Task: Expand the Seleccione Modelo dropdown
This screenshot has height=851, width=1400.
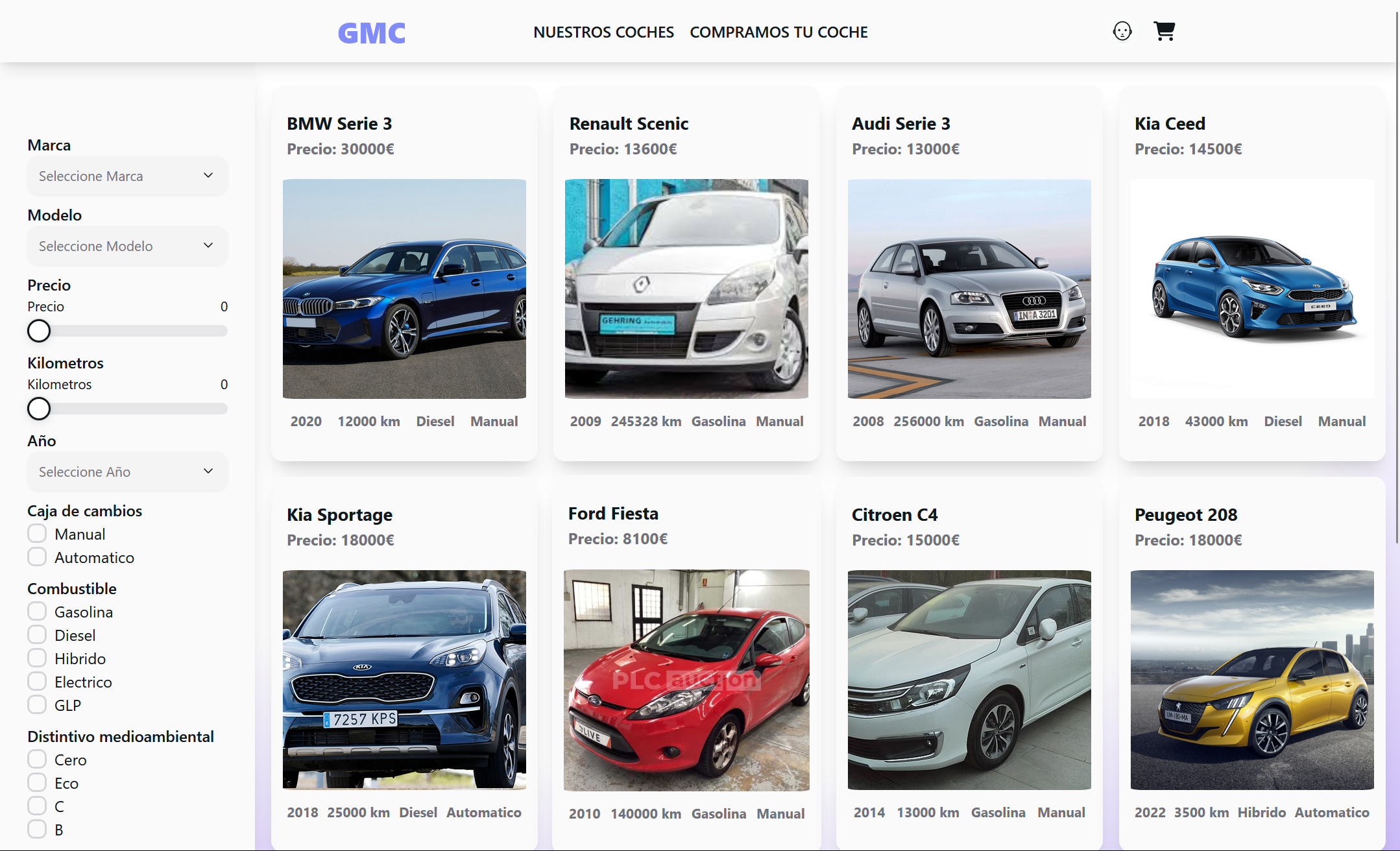Action: [x=127, y=246]
